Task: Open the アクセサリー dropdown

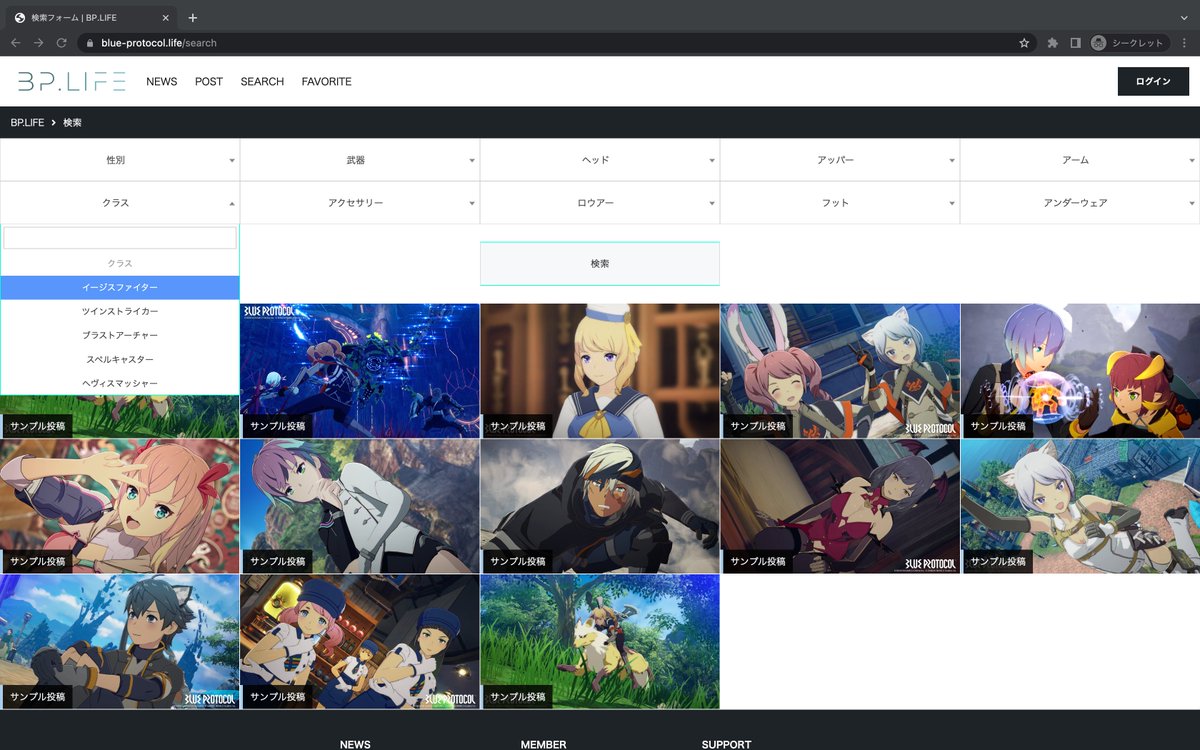Action: (x=360, y=203)
